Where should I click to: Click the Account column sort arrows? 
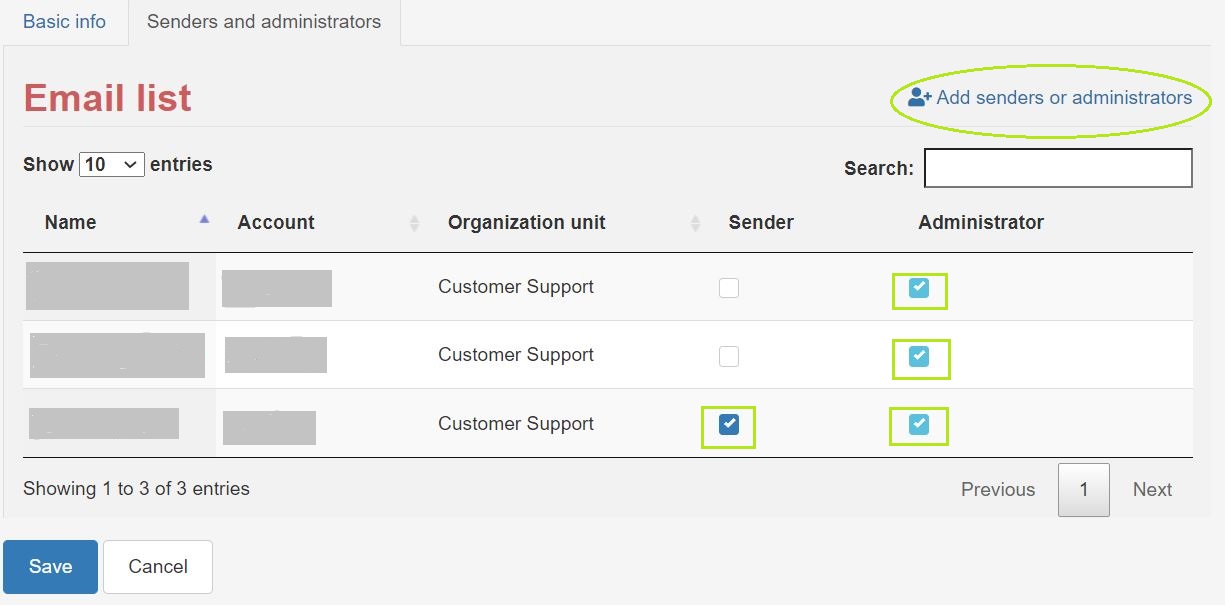tap(414, 224)
